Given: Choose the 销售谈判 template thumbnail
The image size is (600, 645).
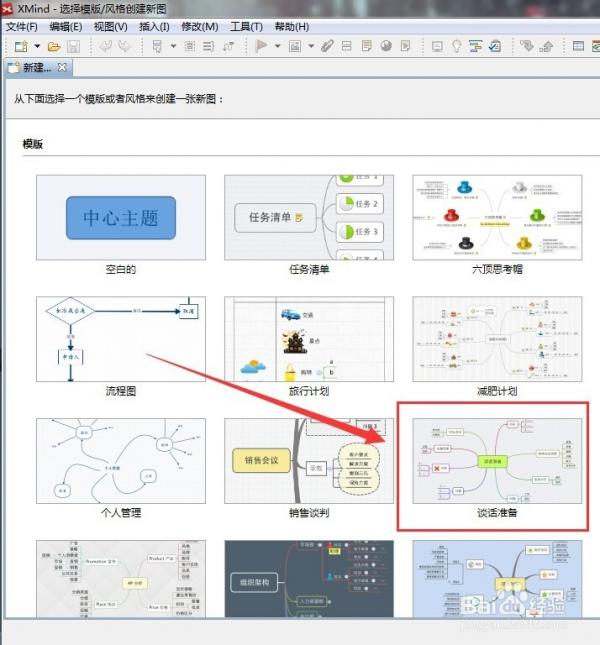Looking at the screenshot, I should (x=309, y=461).
